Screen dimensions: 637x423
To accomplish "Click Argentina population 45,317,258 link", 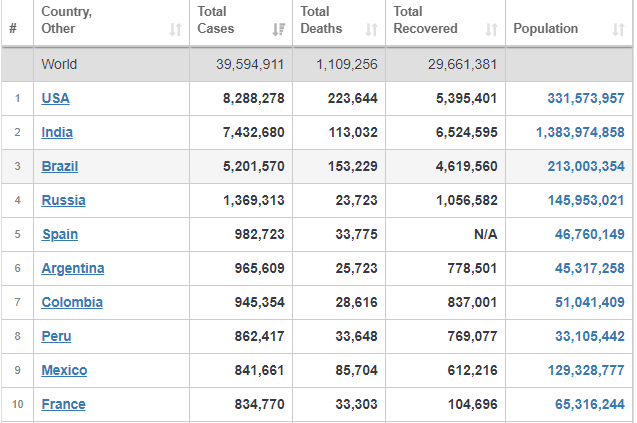I will click(x=589, y=269).
